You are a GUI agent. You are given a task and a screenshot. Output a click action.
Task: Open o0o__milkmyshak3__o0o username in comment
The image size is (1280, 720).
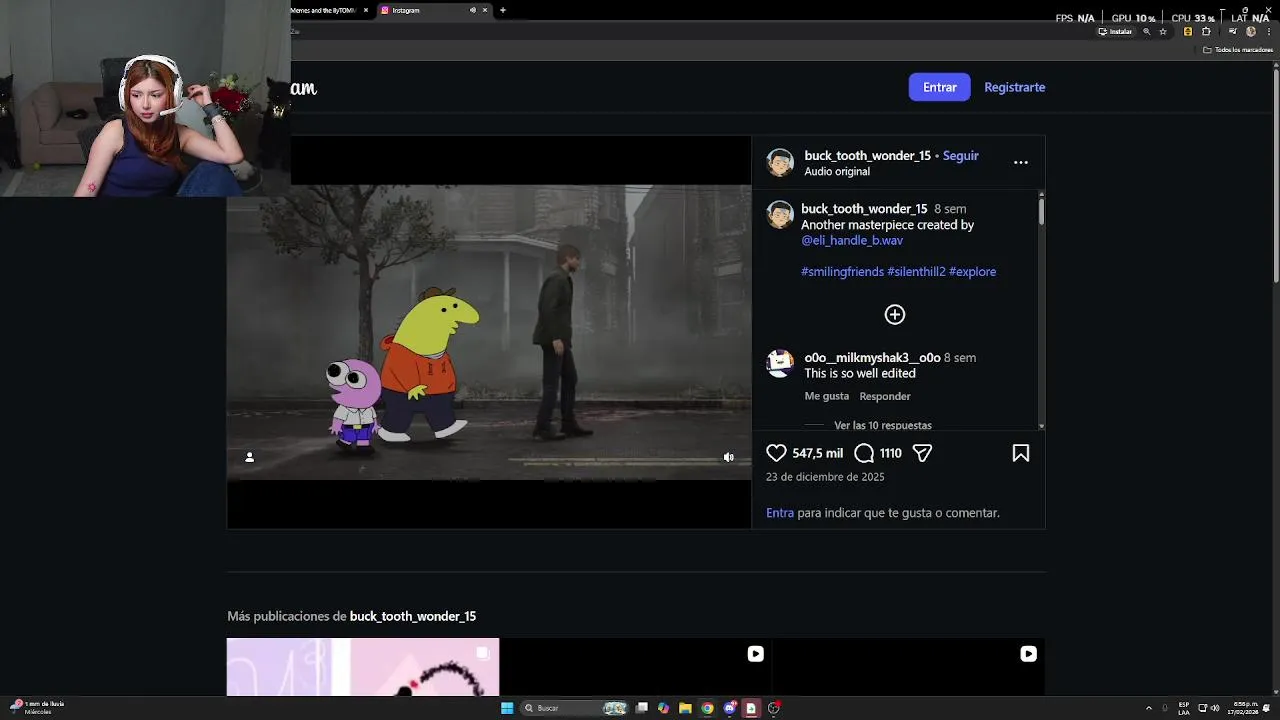tap(872, 358)
